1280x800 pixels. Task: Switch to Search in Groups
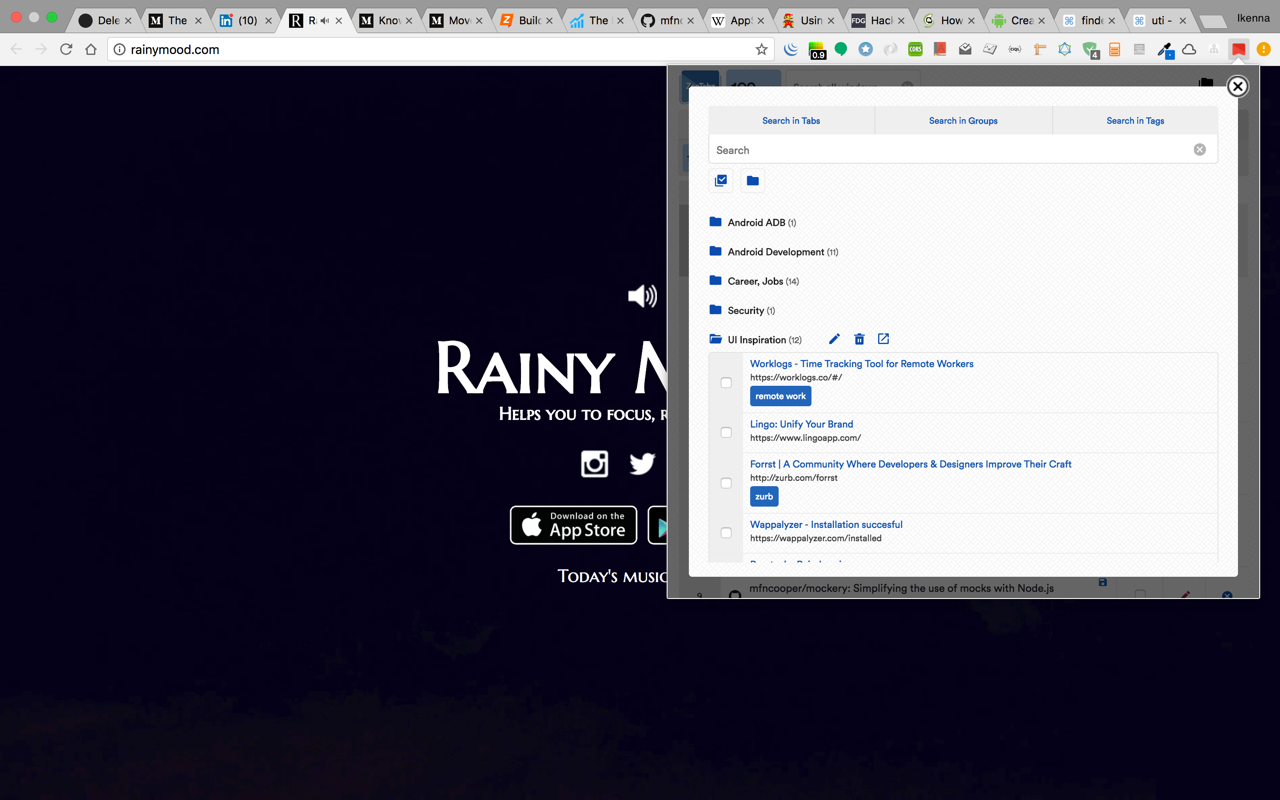963,120
